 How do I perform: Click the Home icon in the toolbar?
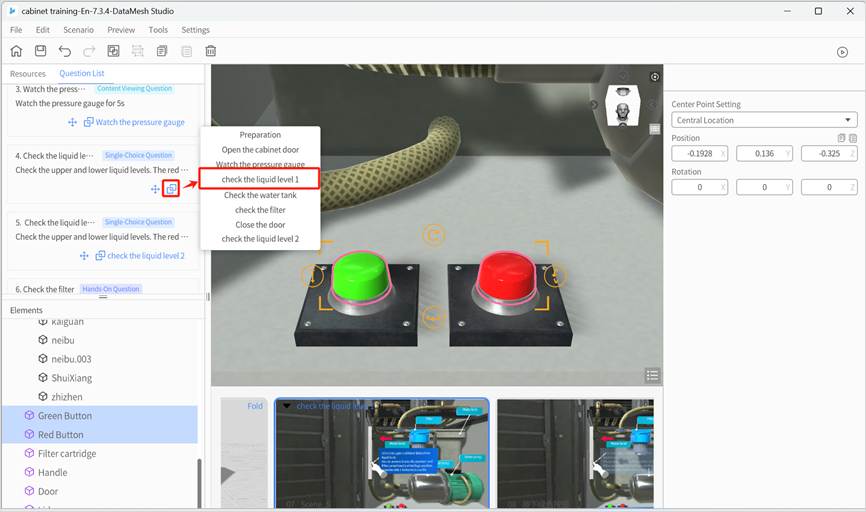tap(16, 51)
